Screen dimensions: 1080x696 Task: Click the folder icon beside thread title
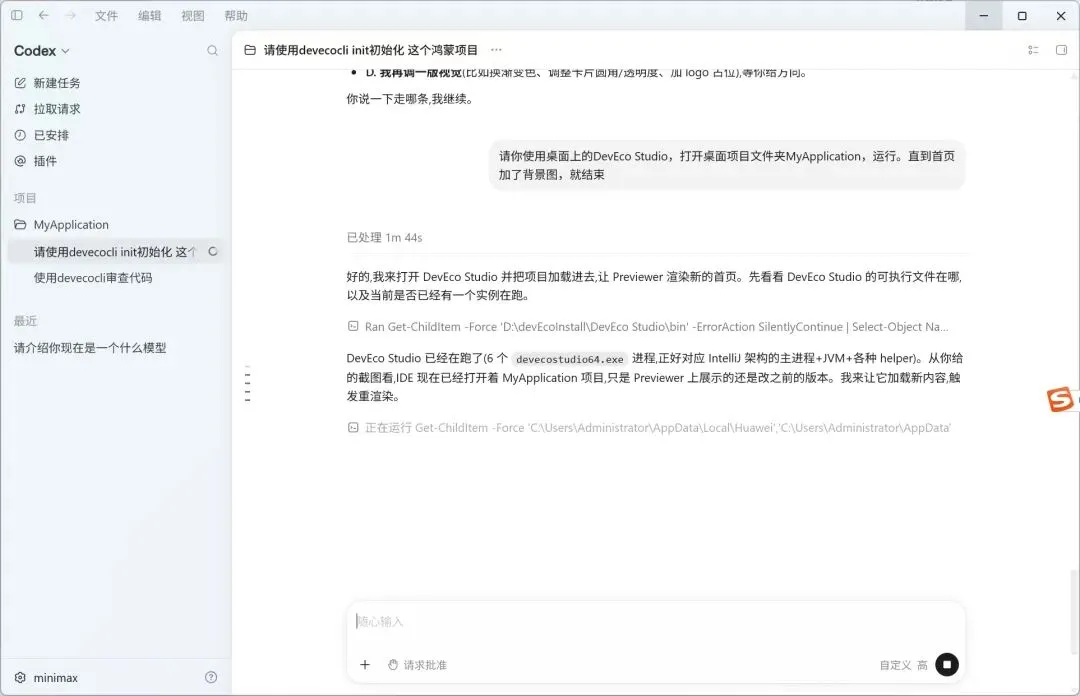click(x=250, y=50)
